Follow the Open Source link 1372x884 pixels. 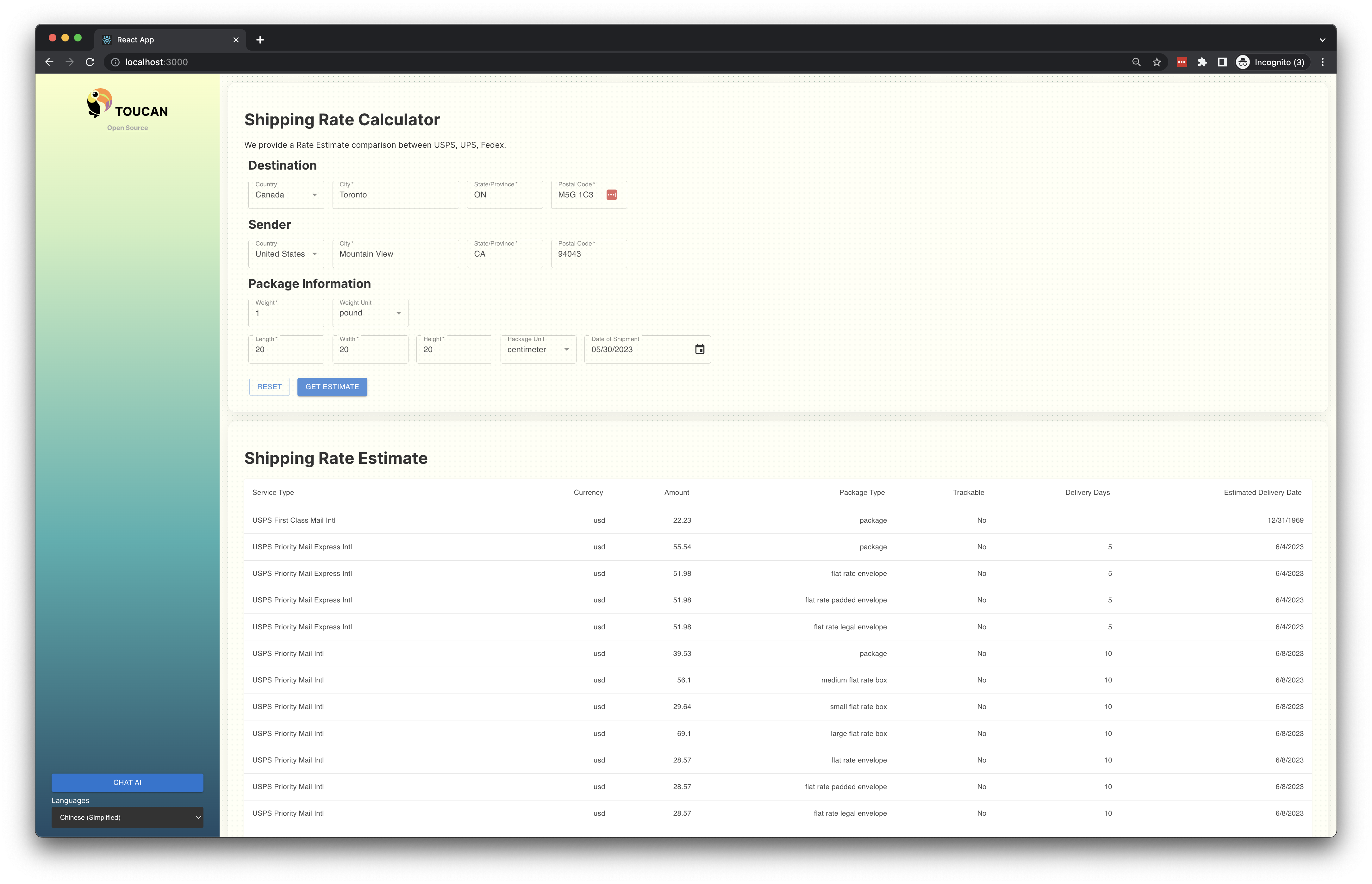coord(128,128)
